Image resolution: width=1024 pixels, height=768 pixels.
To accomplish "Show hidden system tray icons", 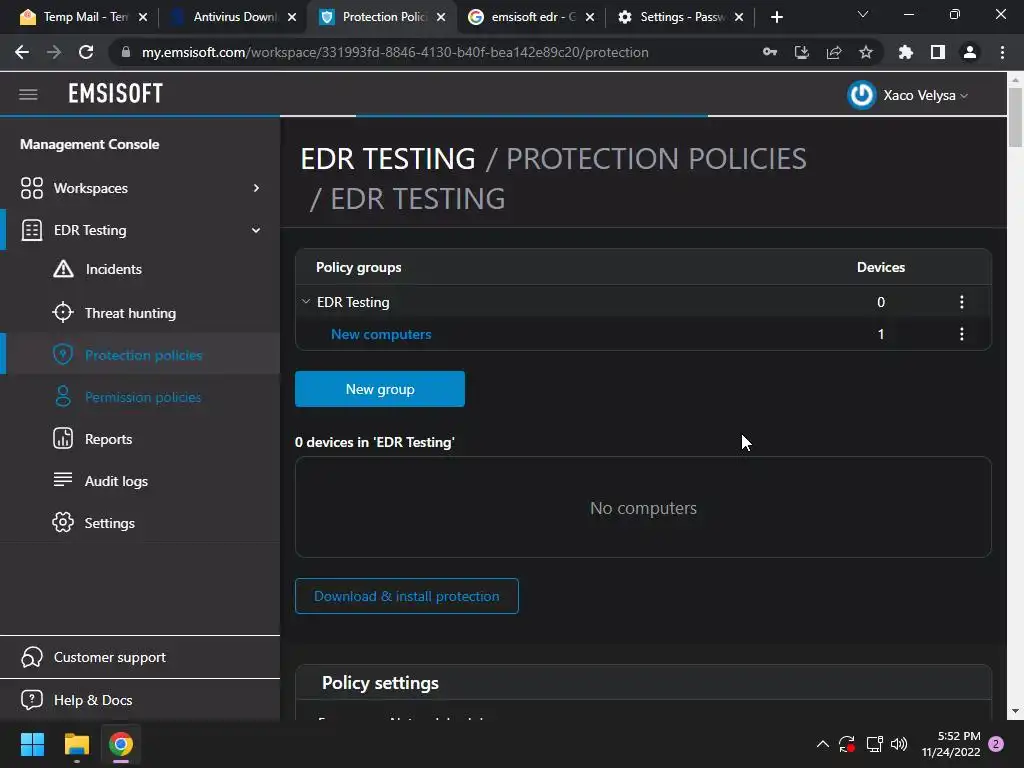I will (x=823, y=744).
